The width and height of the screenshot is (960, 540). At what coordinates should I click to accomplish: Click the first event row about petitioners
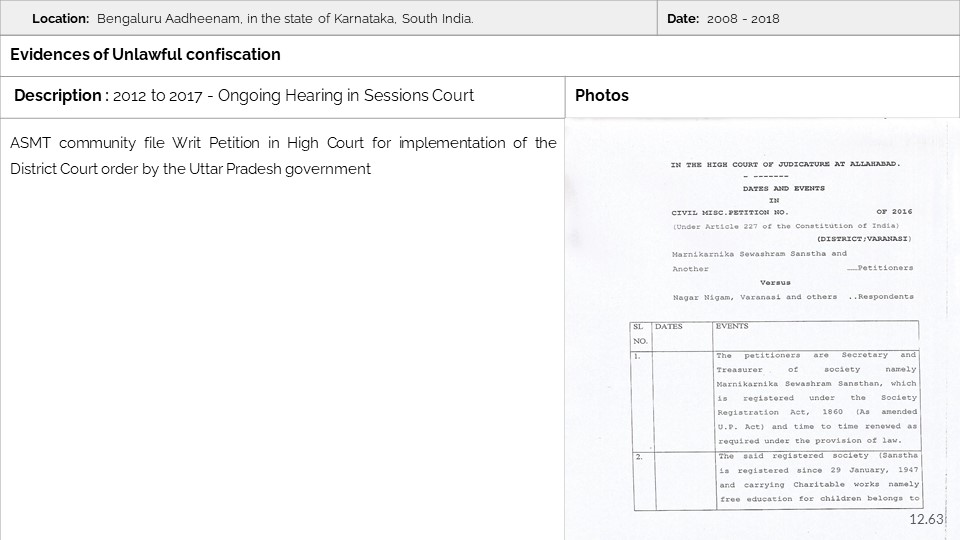[x=816, y=398]
